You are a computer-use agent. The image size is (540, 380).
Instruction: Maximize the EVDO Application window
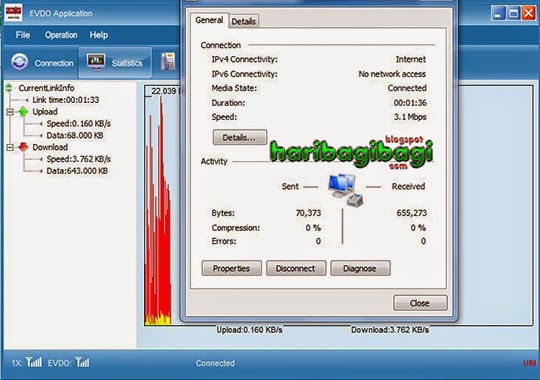point(513,13)
